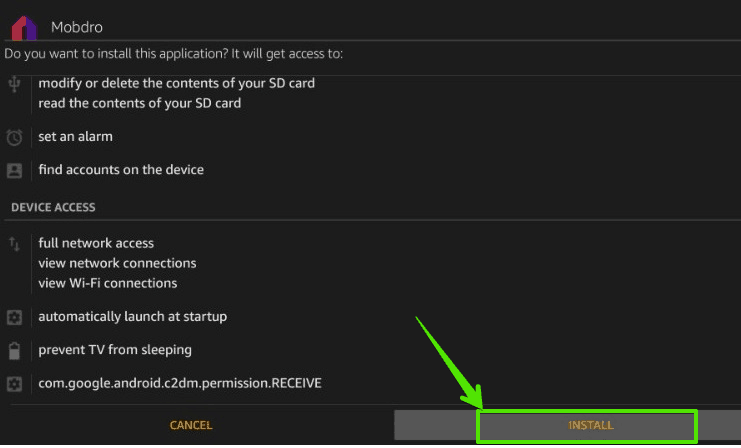
Task: Select 'com.google.android.c2dm.permission.RECEIVE' entry
Action: click(x=180, y=383)
